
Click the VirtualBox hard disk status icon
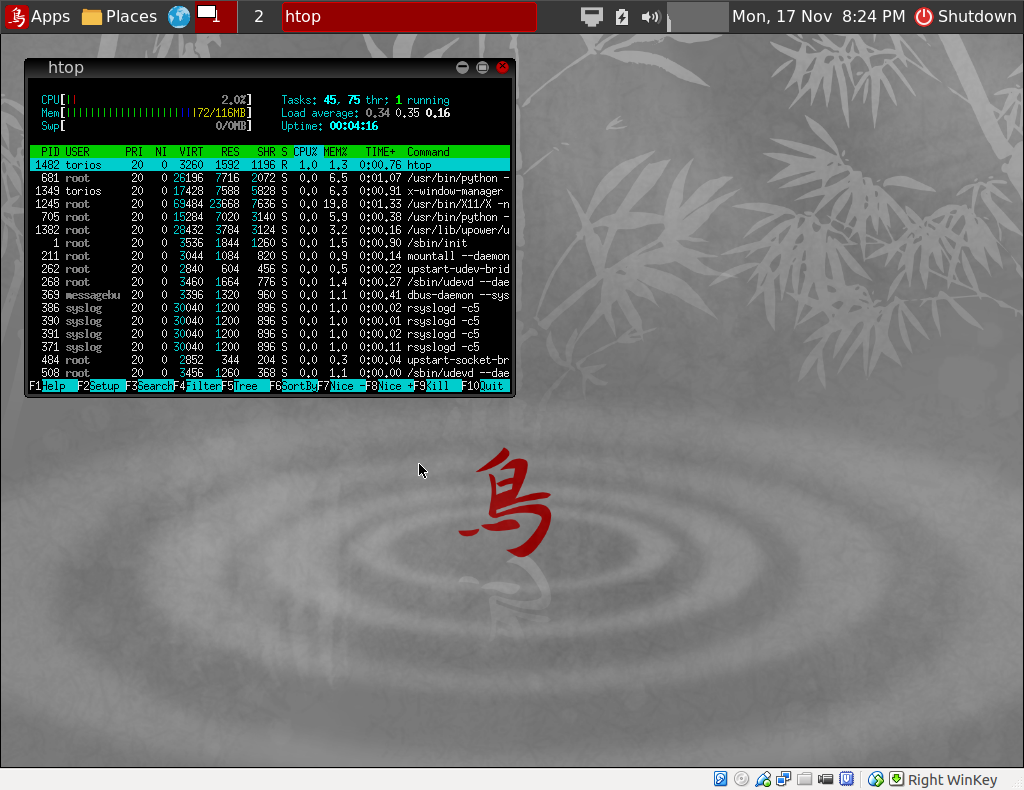coord(720,779)
